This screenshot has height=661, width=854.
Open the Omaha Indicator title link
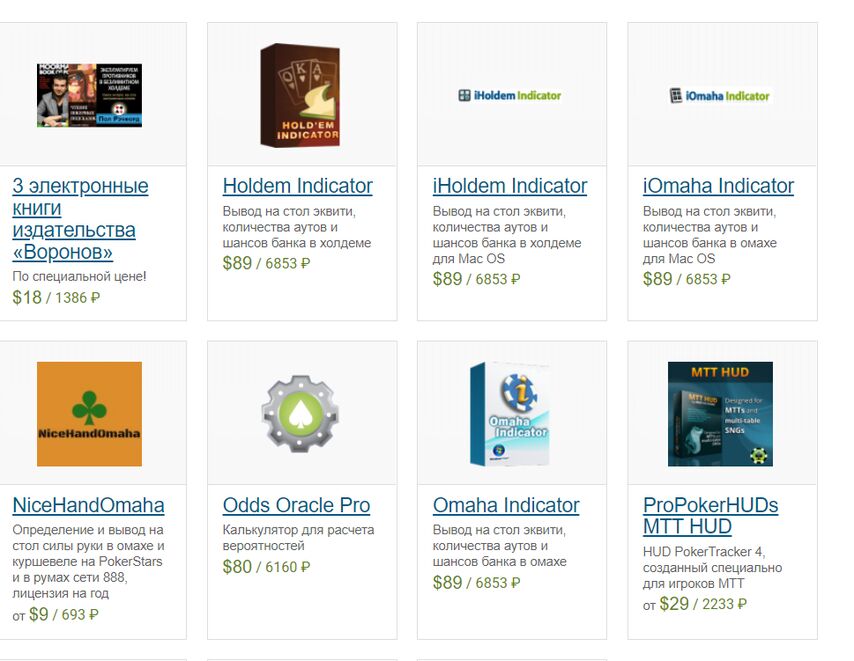(x=506, y=505)
